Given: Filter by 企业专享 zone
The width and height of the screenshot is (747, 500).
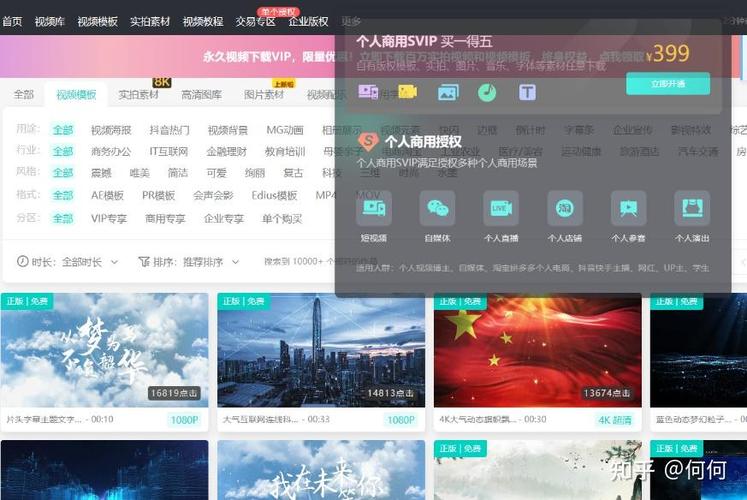Looking at the screenshot, I should tap(224, 219).
